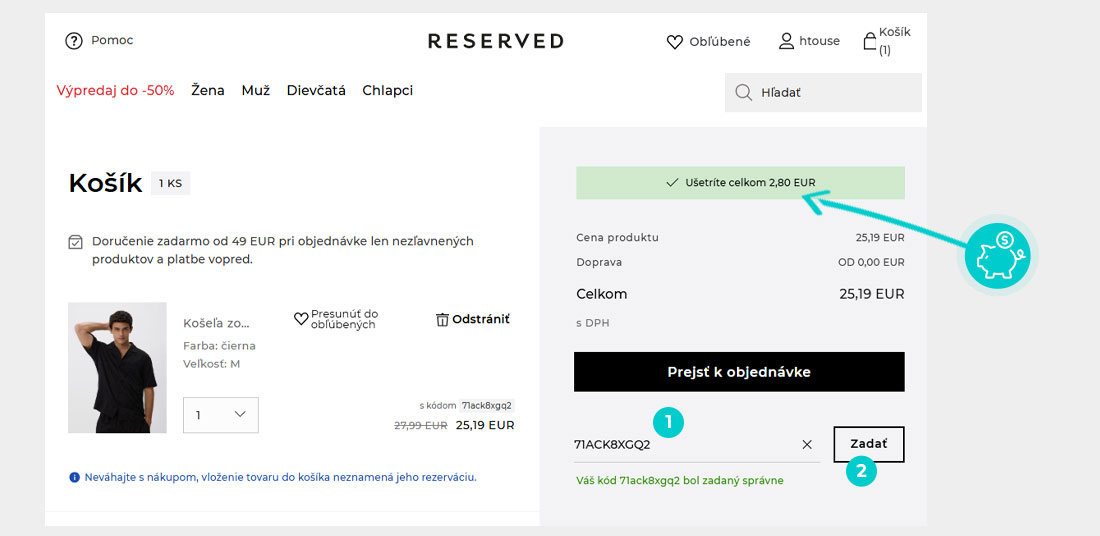The image size is (1100, 536).
Task: Open the Muž category
Action: click(255, 91)
